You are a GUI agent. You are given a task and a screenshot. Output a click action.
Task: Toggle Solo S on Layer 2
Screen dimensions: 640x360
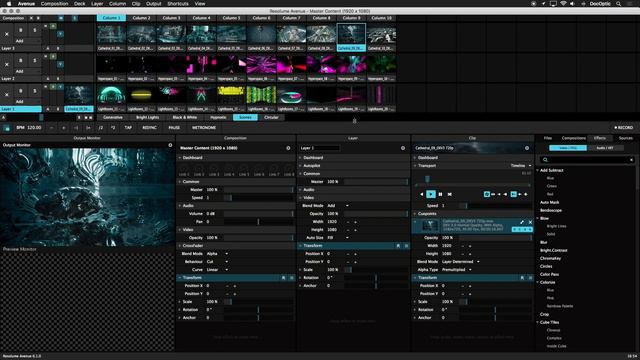click(35, 60)
